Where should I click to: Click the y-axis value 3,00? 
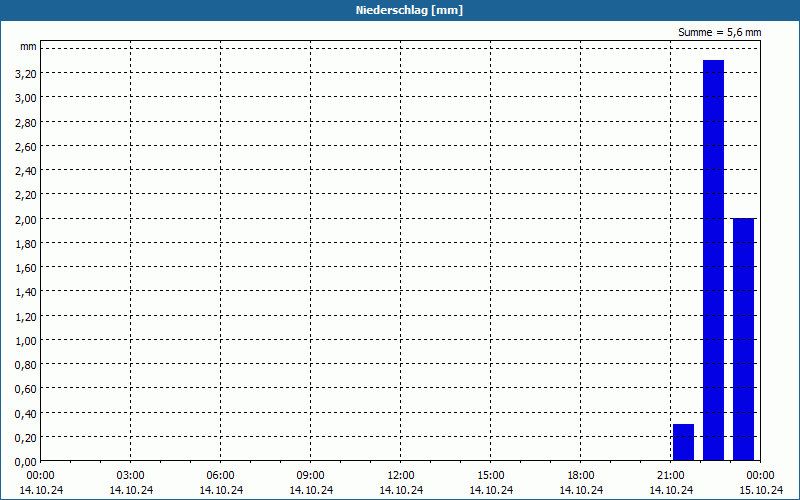pyautogui.click(x=26, y=98)
